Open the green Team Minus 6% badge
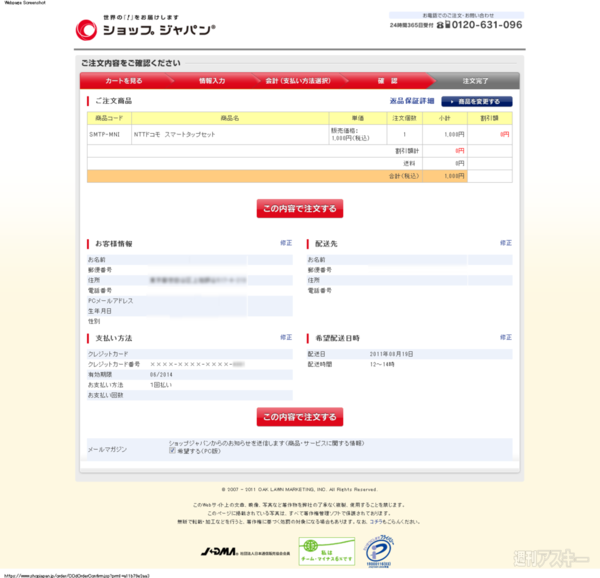The height and width of the screenshot is (578, 600). (x=326, y=551)
